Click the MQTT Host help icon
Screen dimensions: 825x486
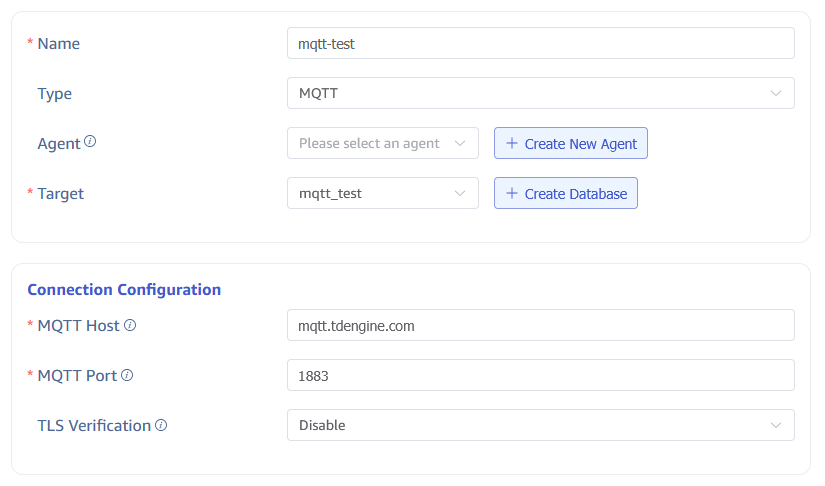tap(130, 325)
